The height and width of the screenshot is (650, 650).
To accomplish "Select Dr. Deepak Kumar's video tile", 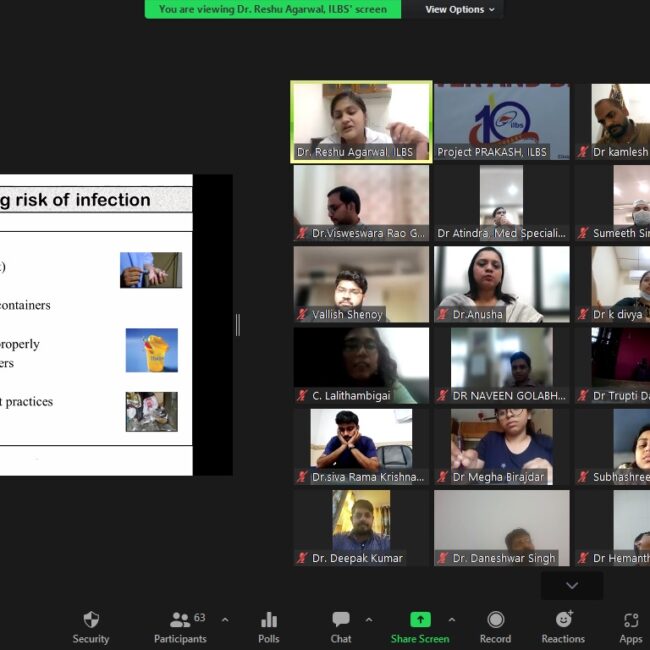I will (361, 526).
